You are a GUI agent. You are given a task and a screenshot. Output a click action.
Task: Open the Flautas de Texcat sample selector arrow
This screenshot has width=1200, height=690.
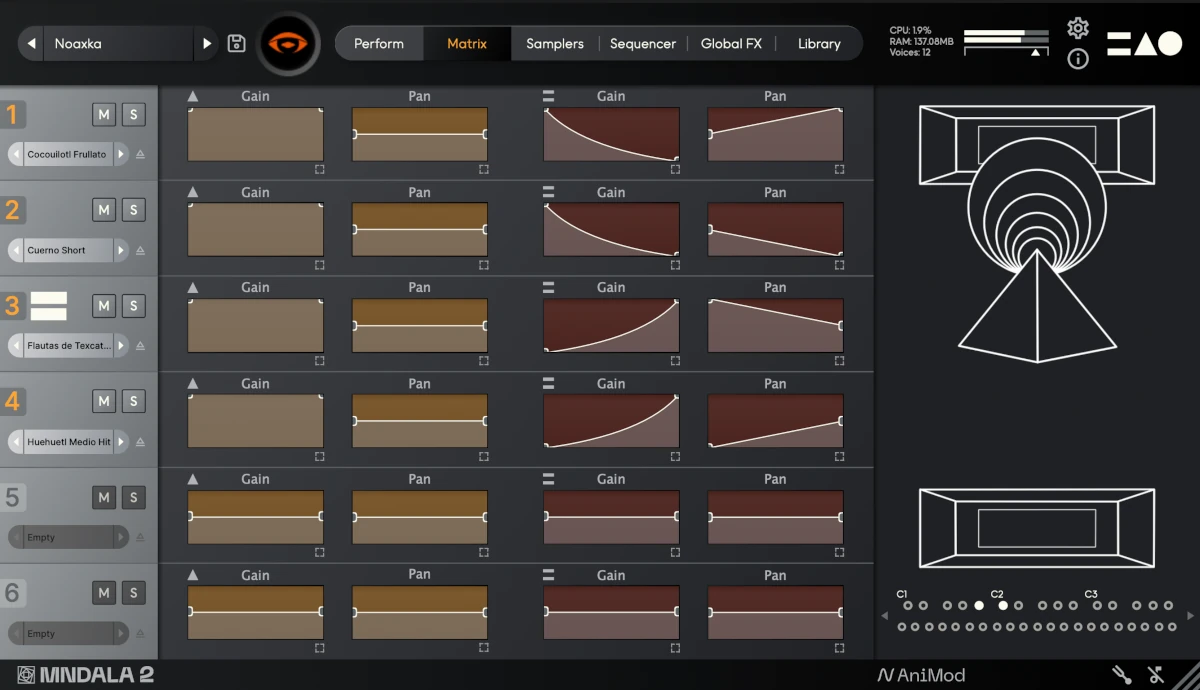point(120,345)
